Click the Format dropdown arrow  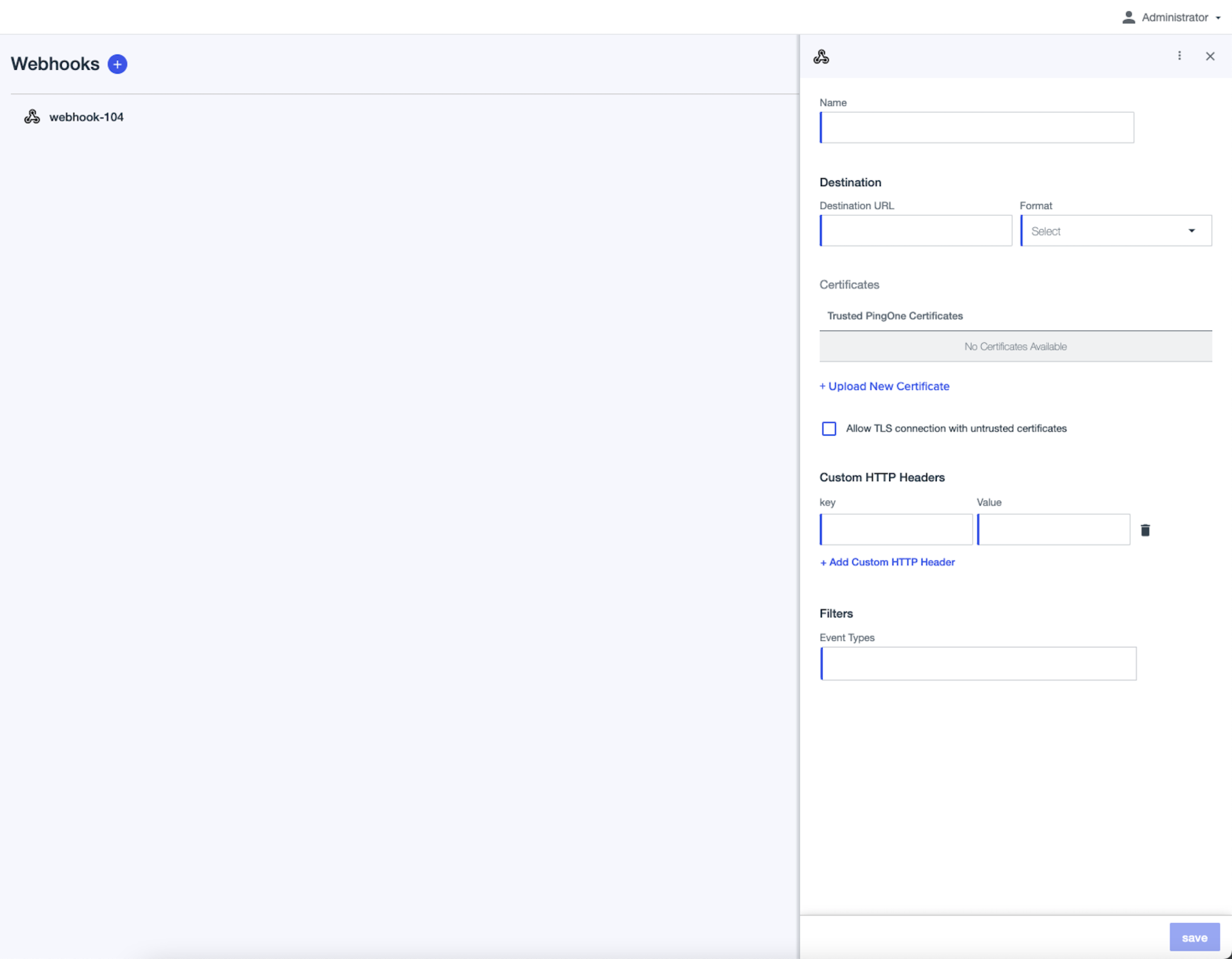pos(1191,231)
